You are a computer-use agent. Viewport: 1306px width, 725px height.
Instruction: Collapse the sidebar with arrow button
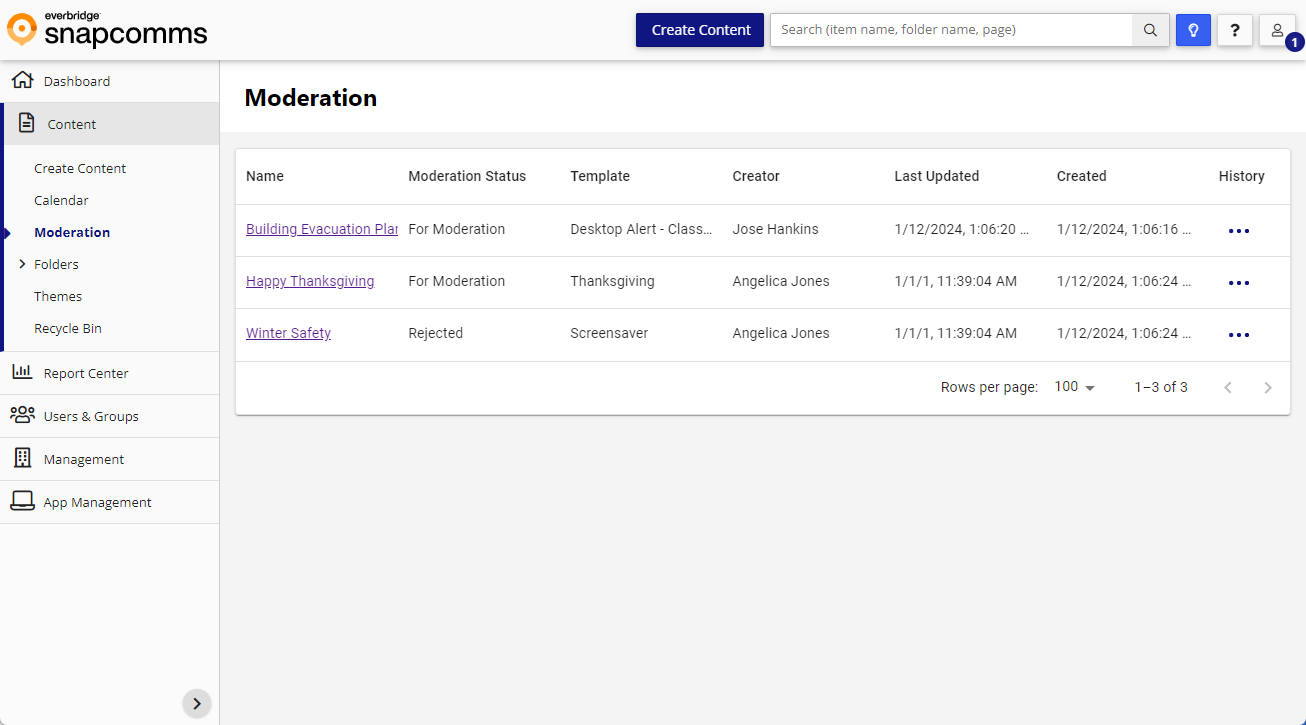point(197,703)
